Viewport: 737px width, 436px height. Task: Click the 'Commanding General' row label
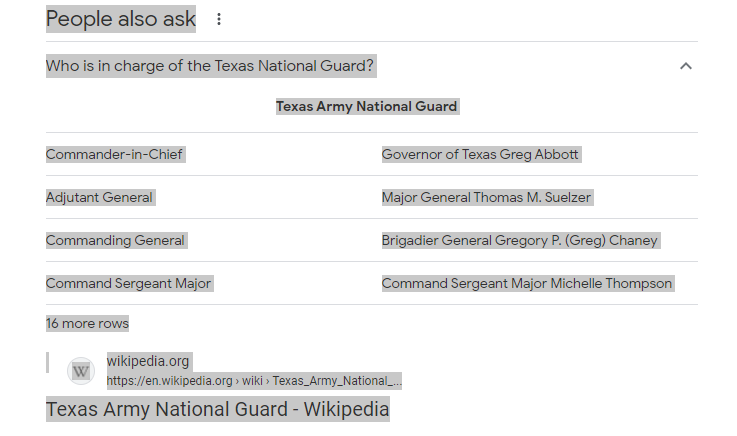point(115,240)
